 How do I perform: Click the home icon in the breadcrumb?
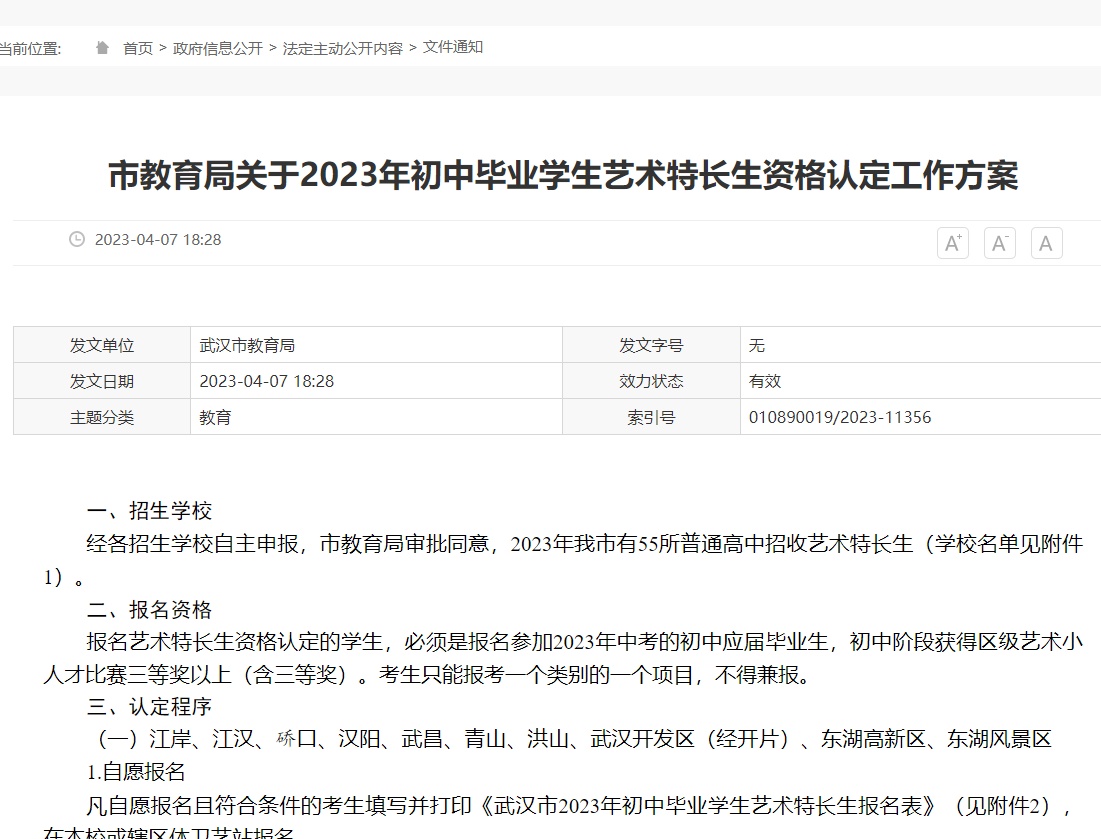click(x=102, y=48)
